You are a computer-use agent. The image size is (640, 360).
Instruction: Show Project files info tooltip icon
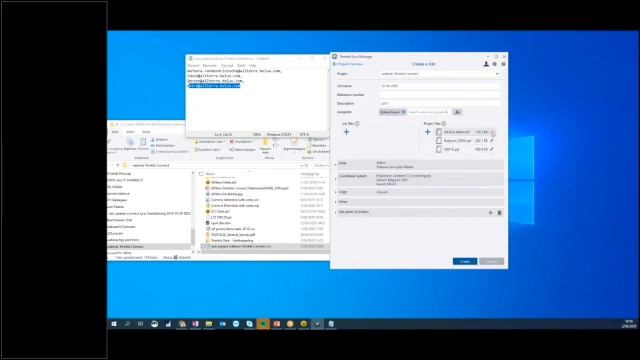pyautogui.click(x=444, y=123)
